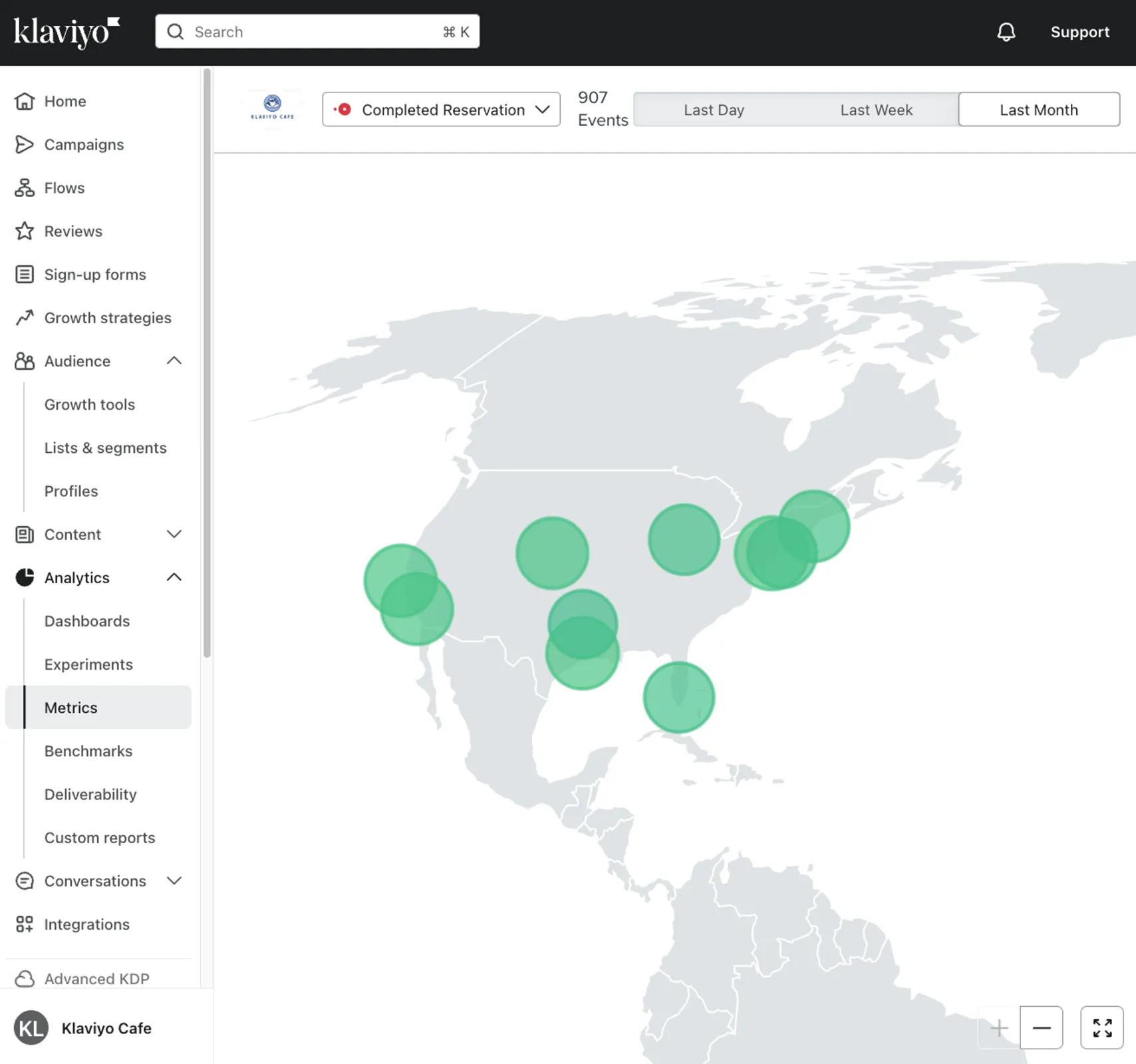Go to Home page

[65, 101]
